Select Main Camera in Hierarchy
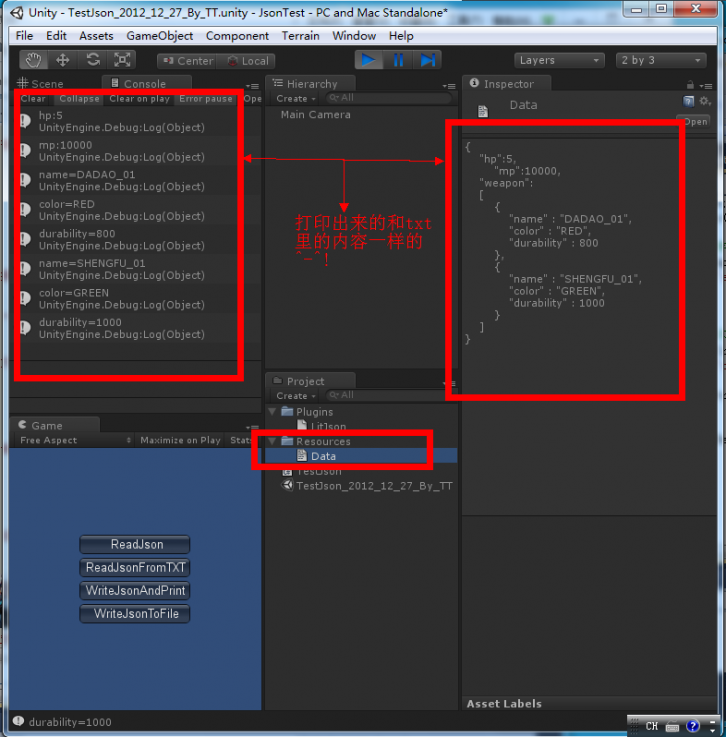Screen dimensions: 726x737 [315, 115]
